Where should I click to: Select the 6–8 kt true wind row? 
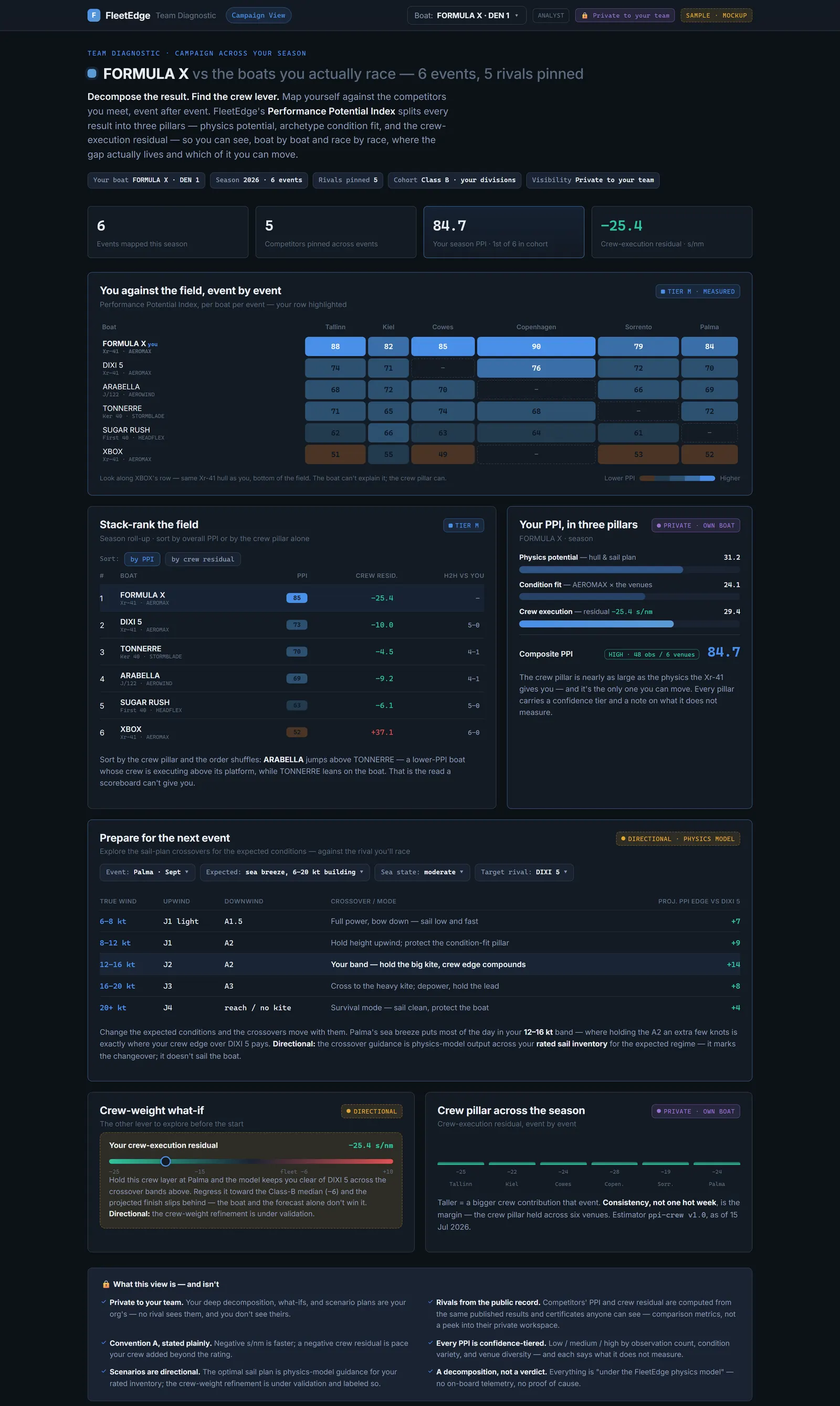point(419,921)
